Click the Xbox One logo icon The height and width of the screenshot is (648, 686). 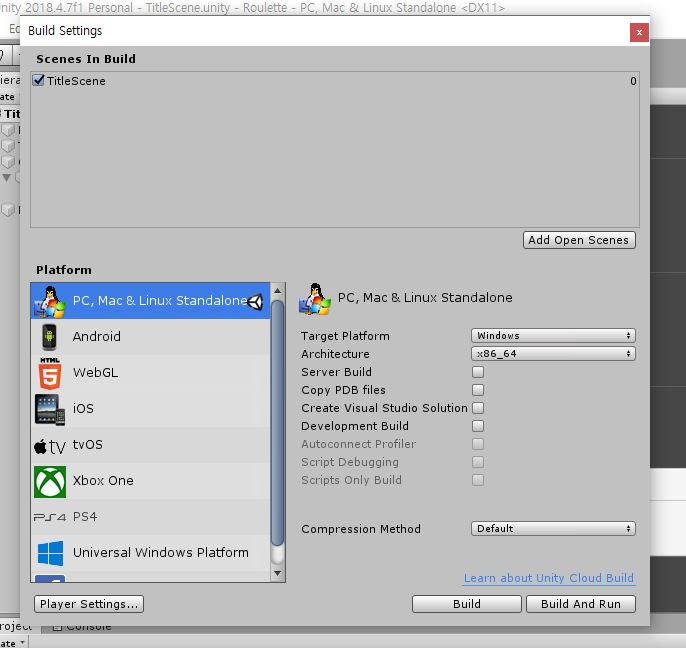pos(50,482)
